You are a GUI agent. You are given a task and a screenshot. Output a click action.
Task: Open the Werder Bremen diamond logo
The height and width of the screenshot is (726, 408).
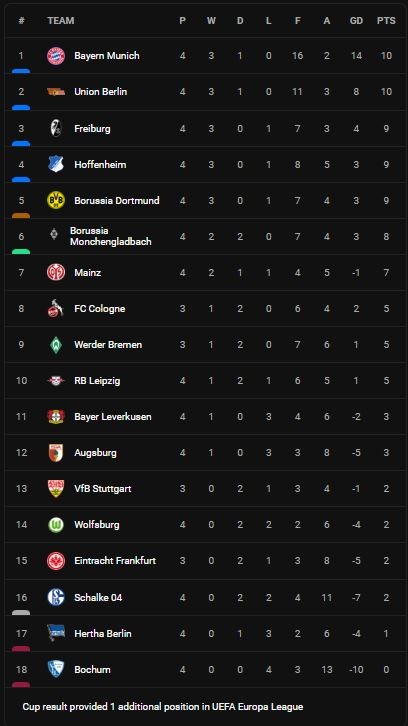56,344
